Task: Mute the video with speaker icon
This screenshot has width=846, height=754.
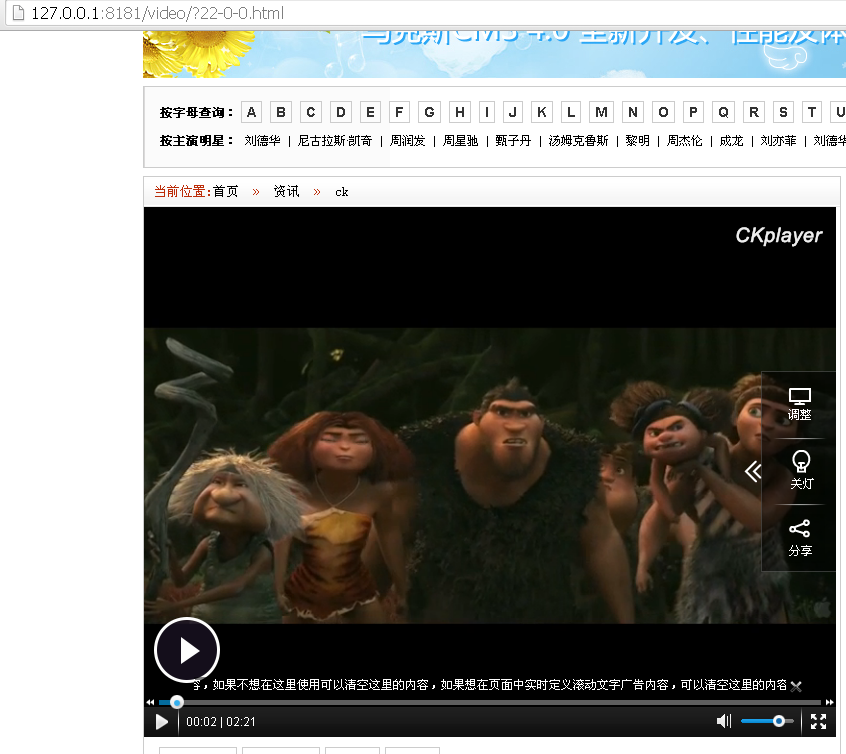Action: [724, 721]
